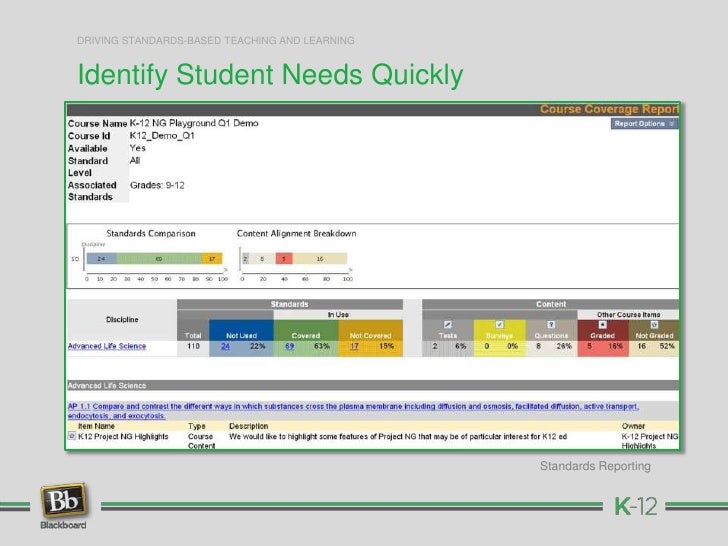This screenshot has height=546, width=728.
Task: Click the Questions column icon
Action: coord(551,325)
